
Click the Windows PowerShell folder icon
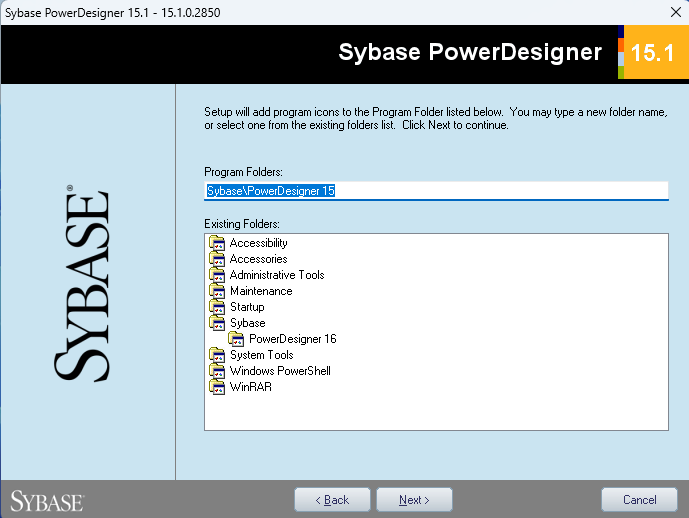coord(217,371)
